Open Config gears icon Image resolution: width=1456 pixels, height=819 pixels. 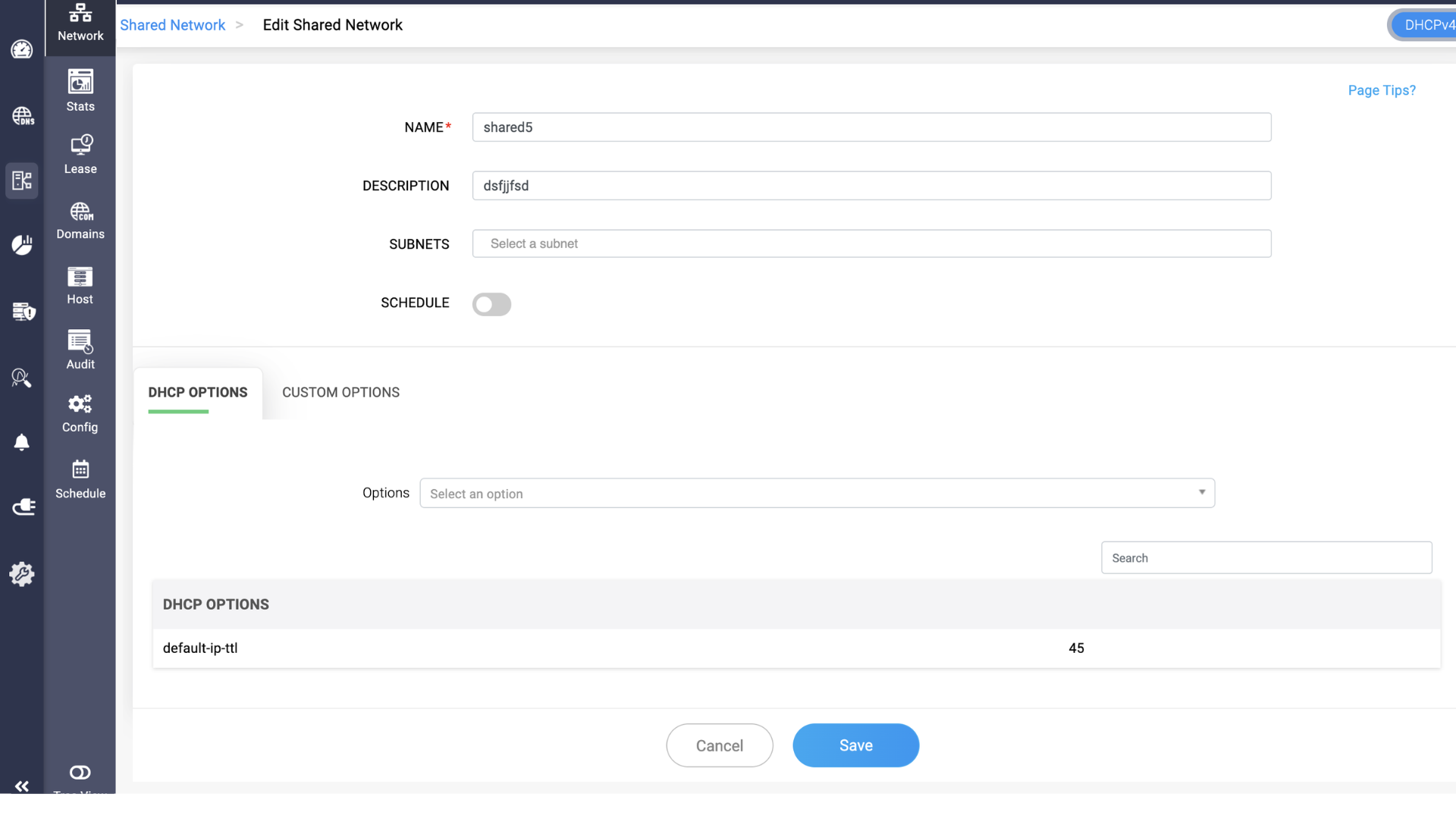[80, 404]
